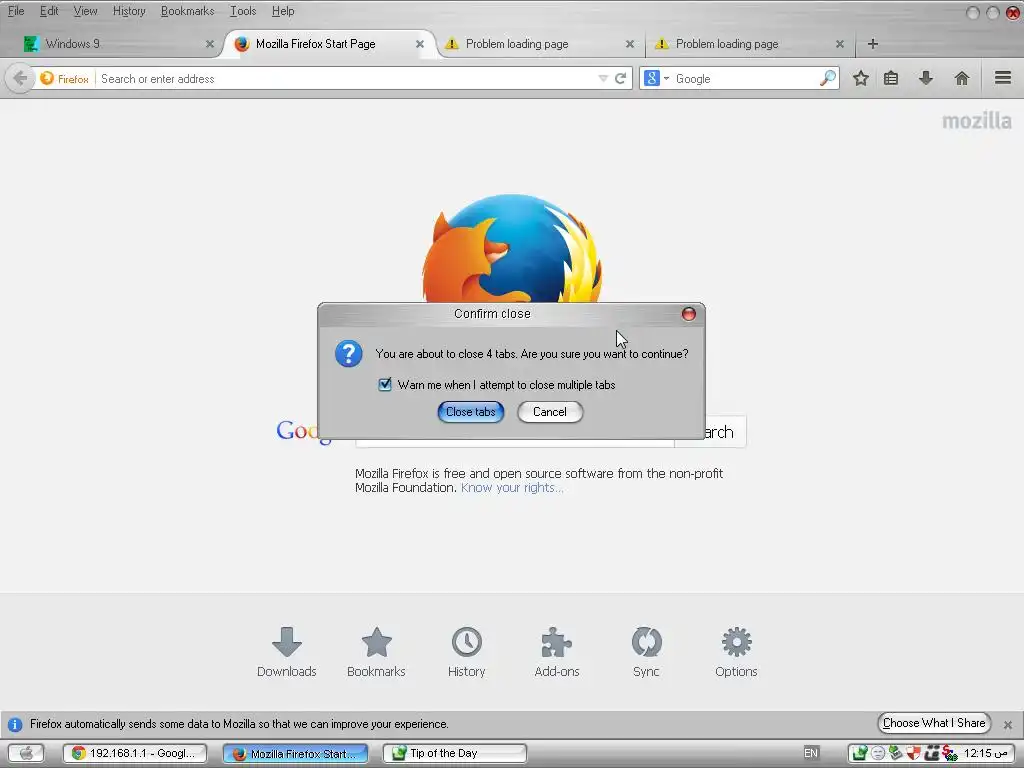Click the EN language indicator in taskbar
1024x768 pixels.
[x=810, y=753]
